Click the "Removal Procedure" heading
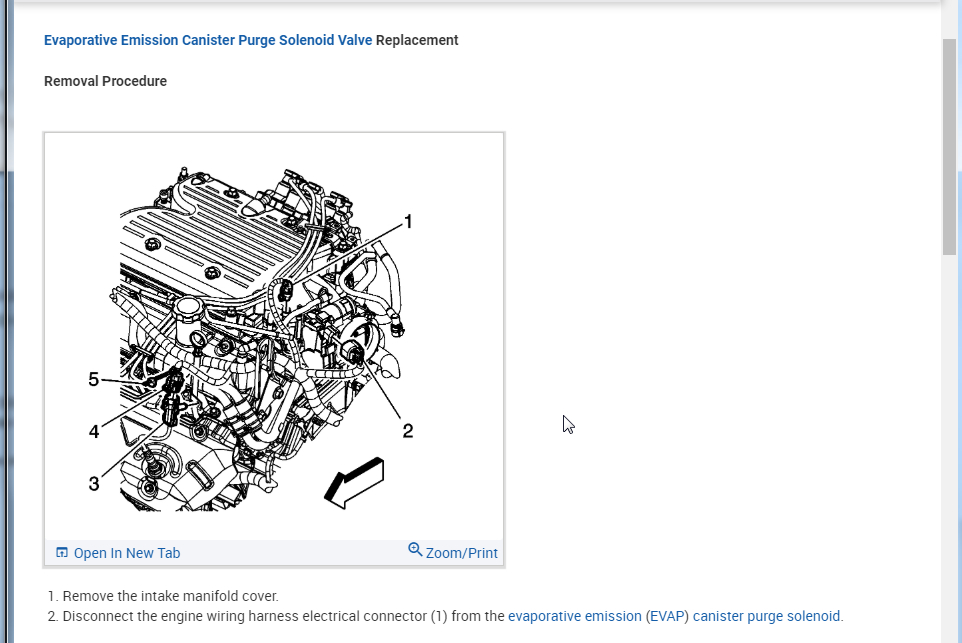Screen dimensions: 962x643 [x=106, y=81]
